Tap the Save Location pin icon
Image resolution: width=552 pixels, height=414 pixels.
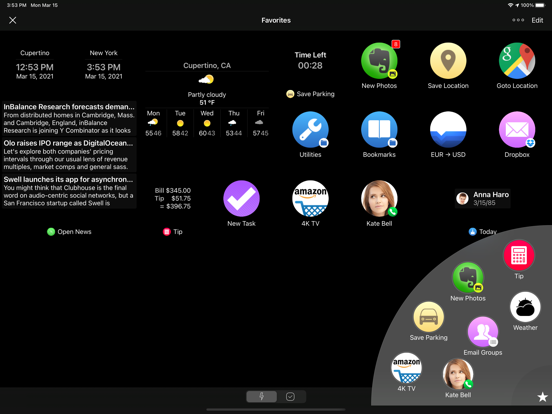pyautogui.click(x=448, y=61)
